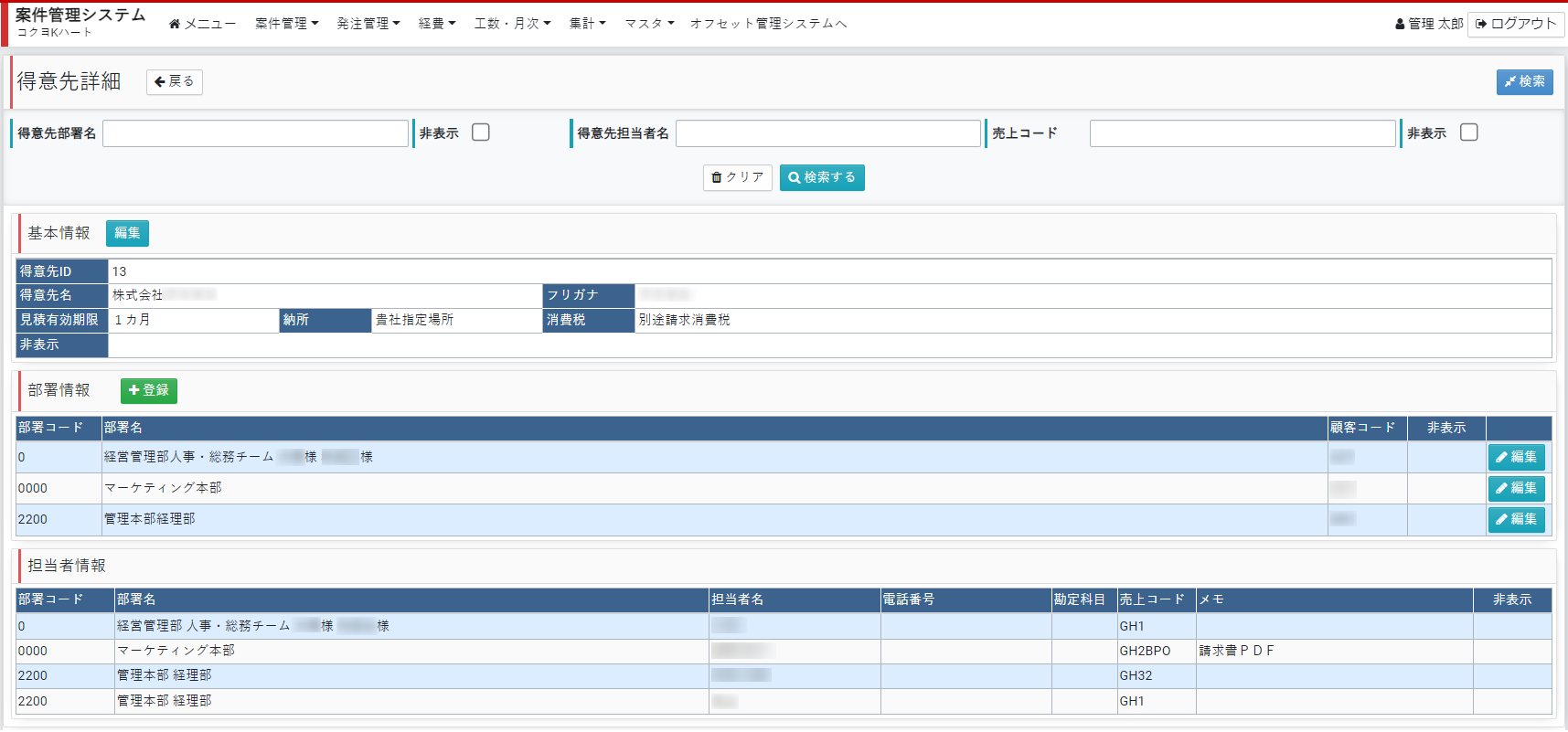Open the 経費 menu
The image size is (1568, 732).
click(436, 24)
